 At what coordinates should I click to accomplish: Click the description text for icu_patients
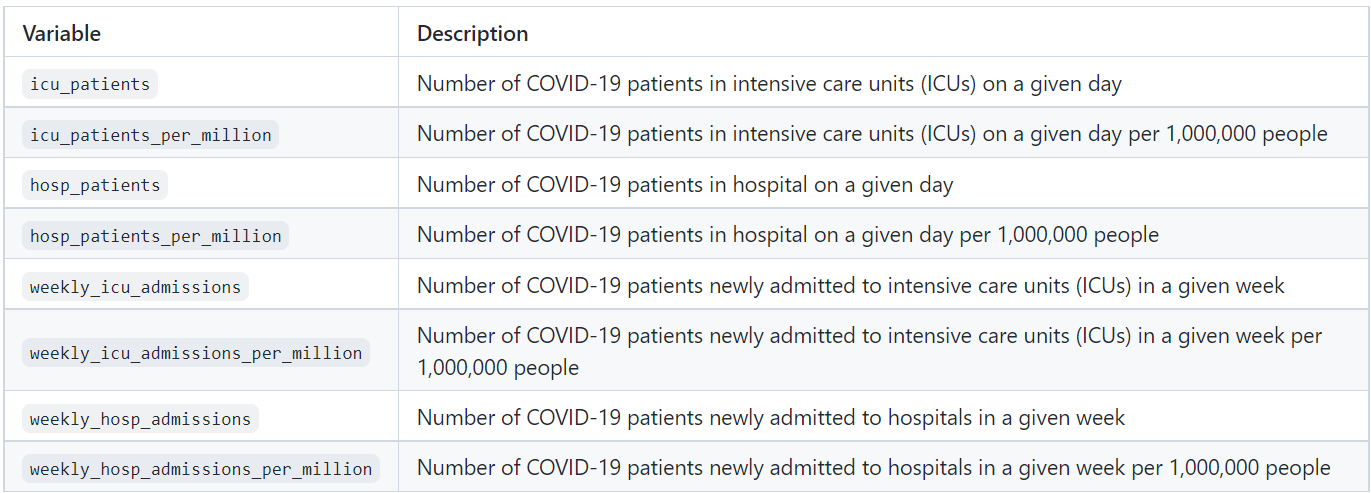[x=769, y=84]
